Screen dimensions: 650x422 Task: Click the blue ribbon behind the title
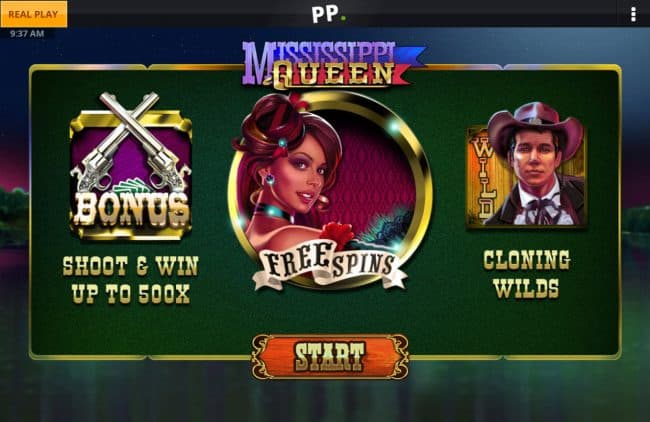click(x=410, y=55)
